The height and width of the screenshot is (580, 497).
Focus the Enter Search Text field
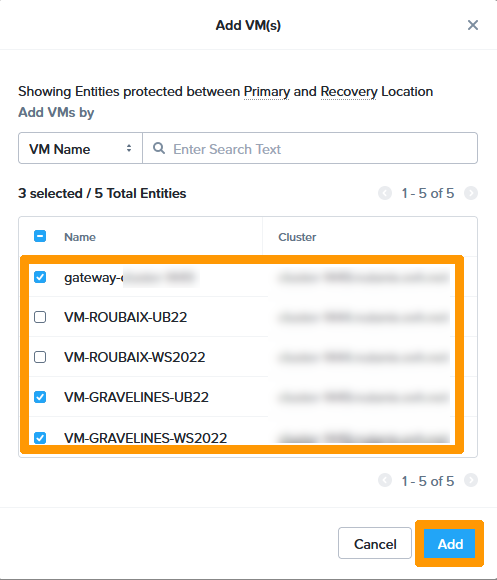coord(310,148)
